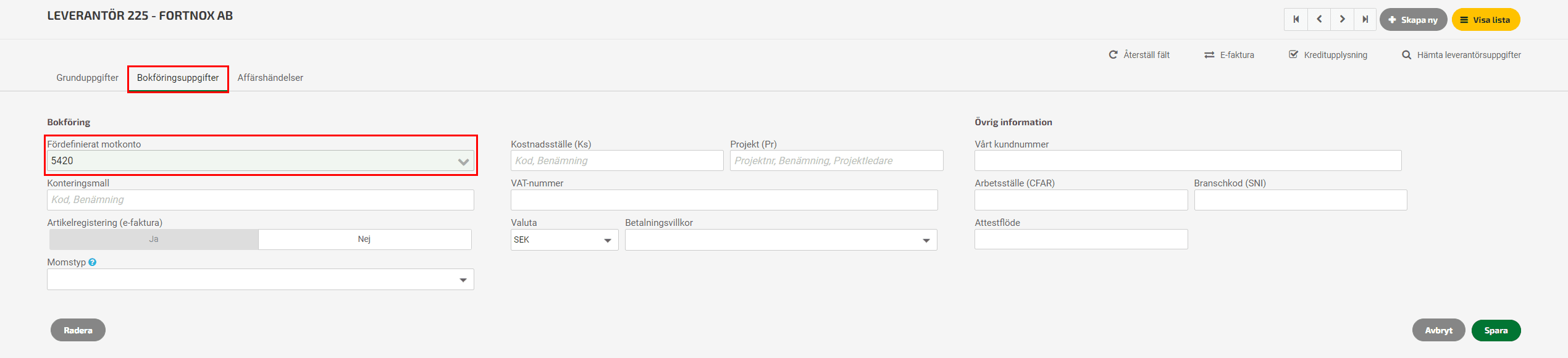1568x358 pixels.
Task: Expand the Fördefinierat motkonto dropdown
Action: point(463,162)
